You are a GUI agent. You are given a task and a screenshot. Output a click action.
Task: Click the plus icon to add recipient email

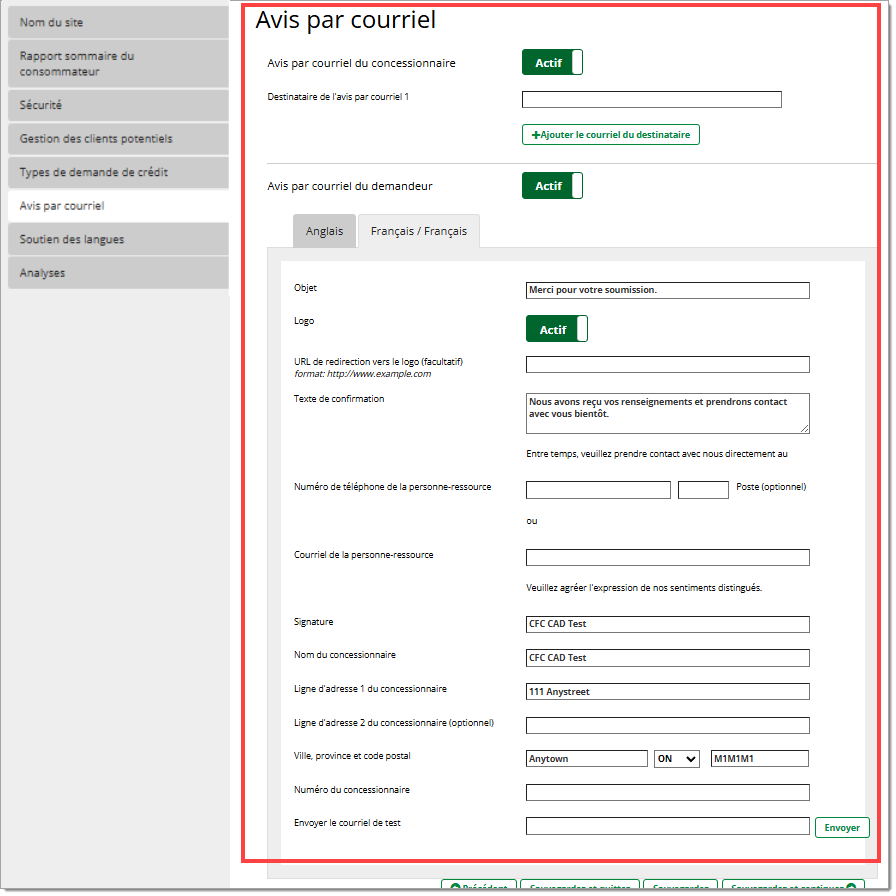tap(535, 135)
